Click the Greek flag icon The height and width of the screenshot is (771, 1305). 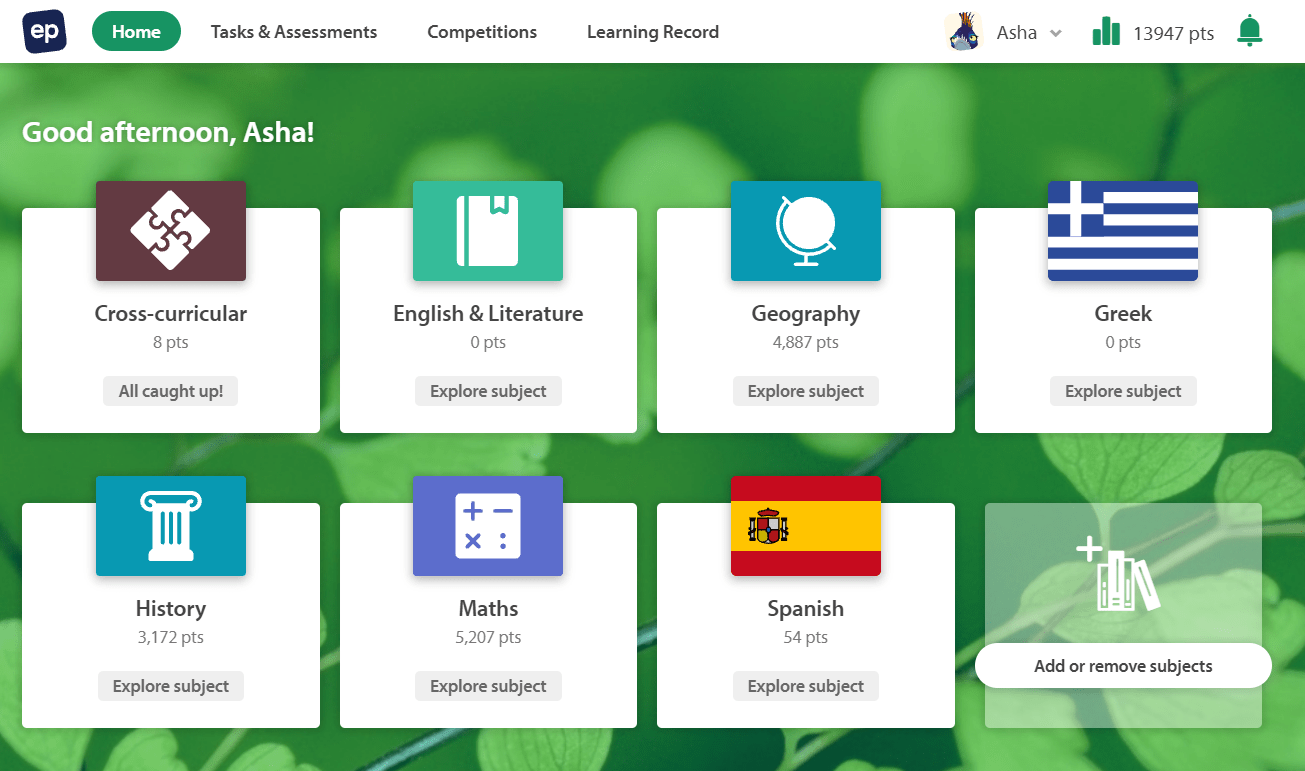1123,231
